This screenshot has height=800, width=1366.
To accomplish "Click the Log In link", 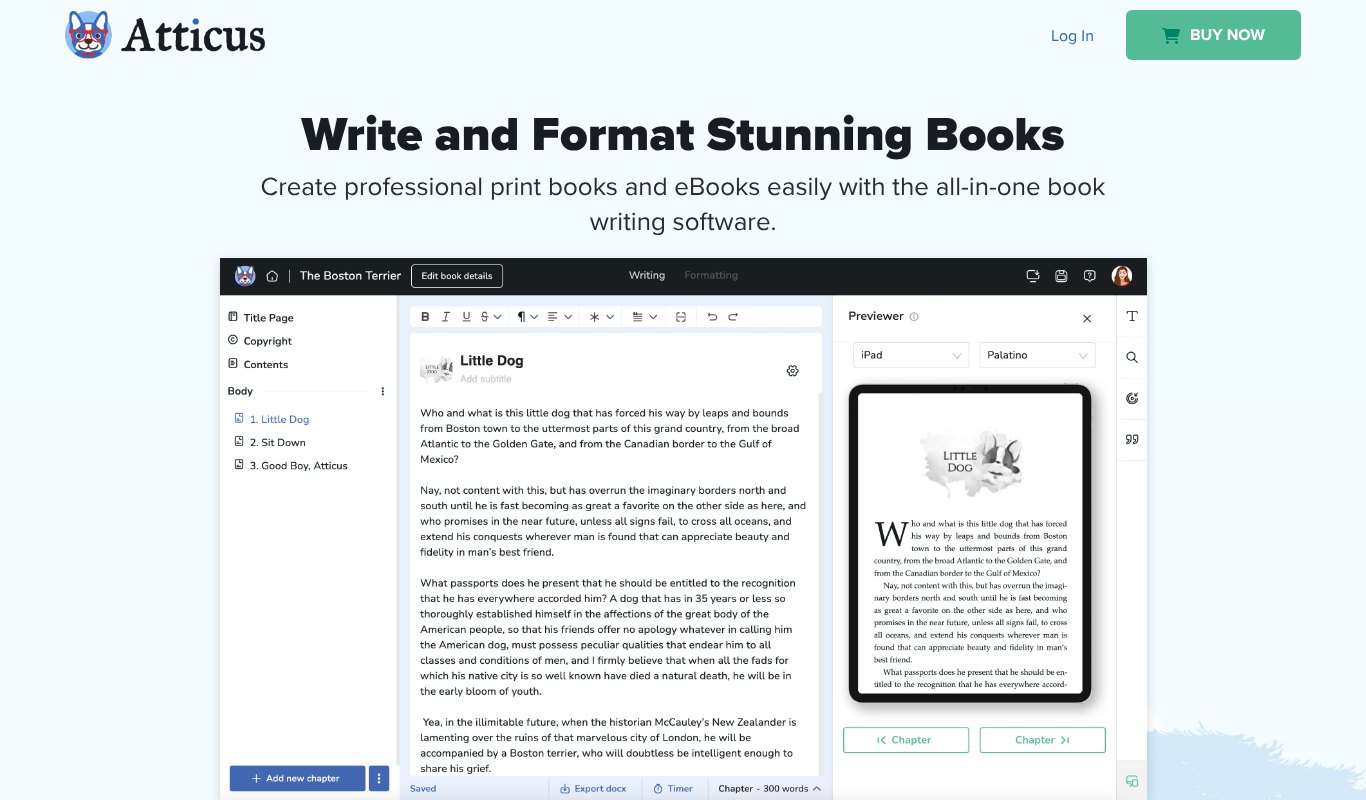I will [x=1072, y=36].
